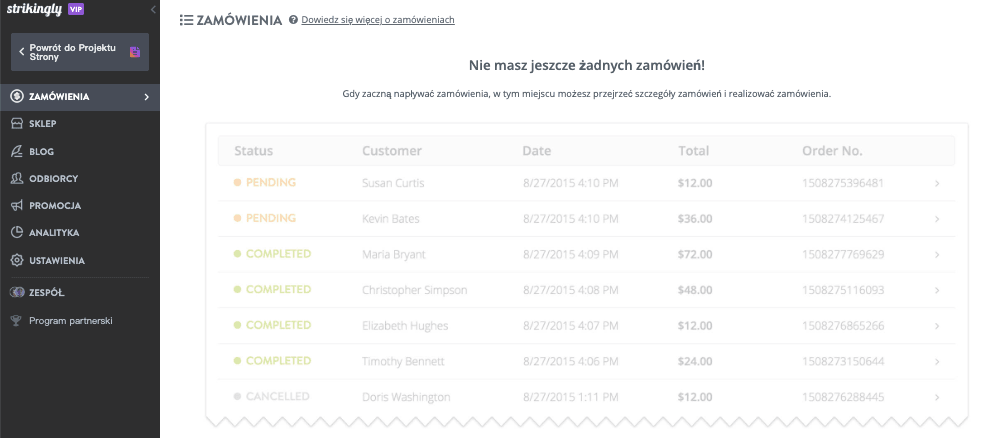981x438 pixels.
Task: Collapse the sidebar with the top arrow
Action: (x=152, y=9)
